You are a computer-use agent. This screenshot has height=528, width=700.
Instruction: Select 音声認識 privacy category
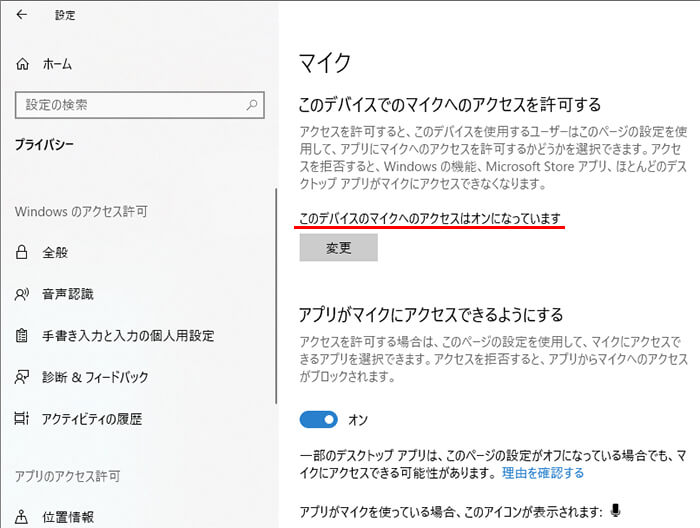[x=68, y=294]
